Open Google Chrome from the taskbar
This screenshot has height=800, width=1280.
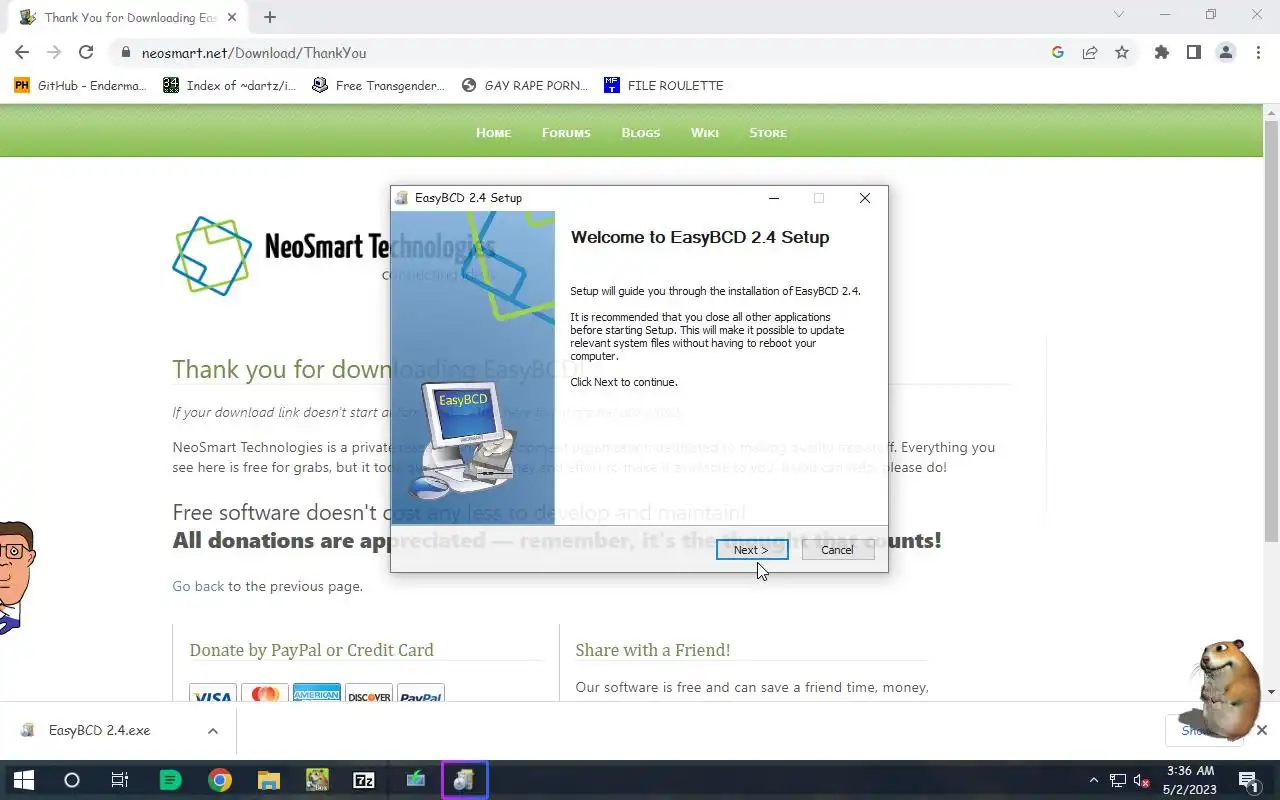[220, 780]
